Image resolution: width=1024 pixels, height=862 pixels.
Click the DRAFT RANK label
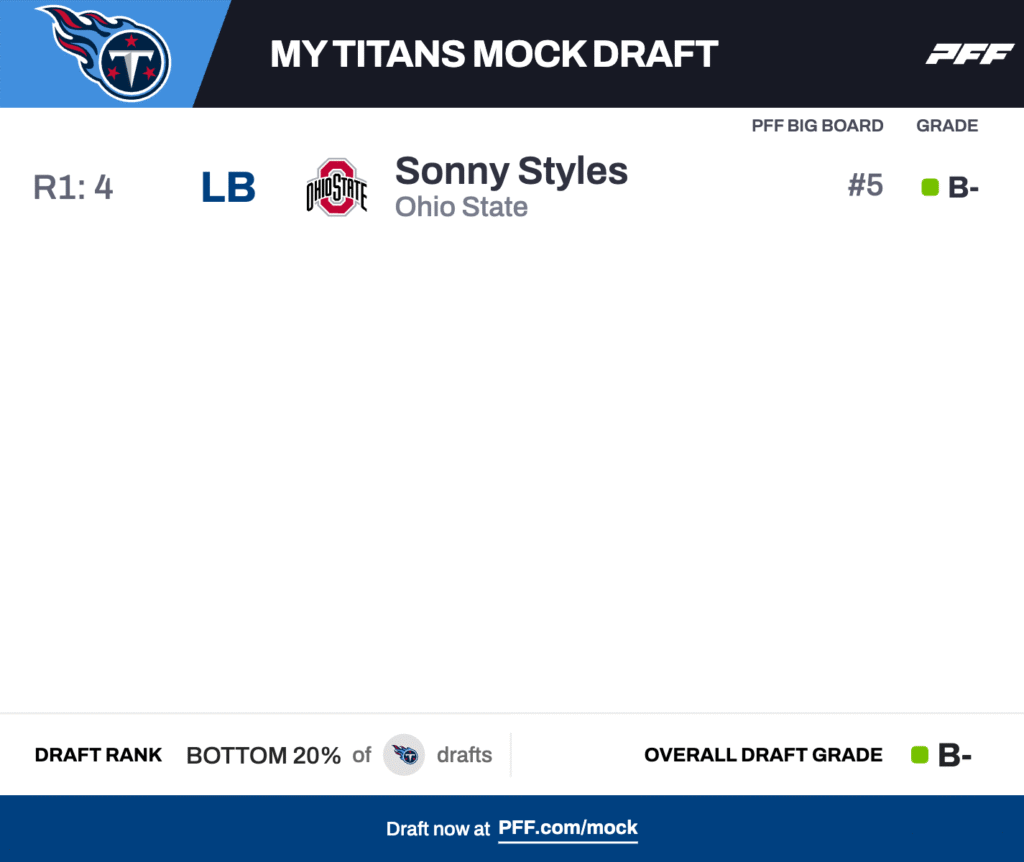click(98, 755)
